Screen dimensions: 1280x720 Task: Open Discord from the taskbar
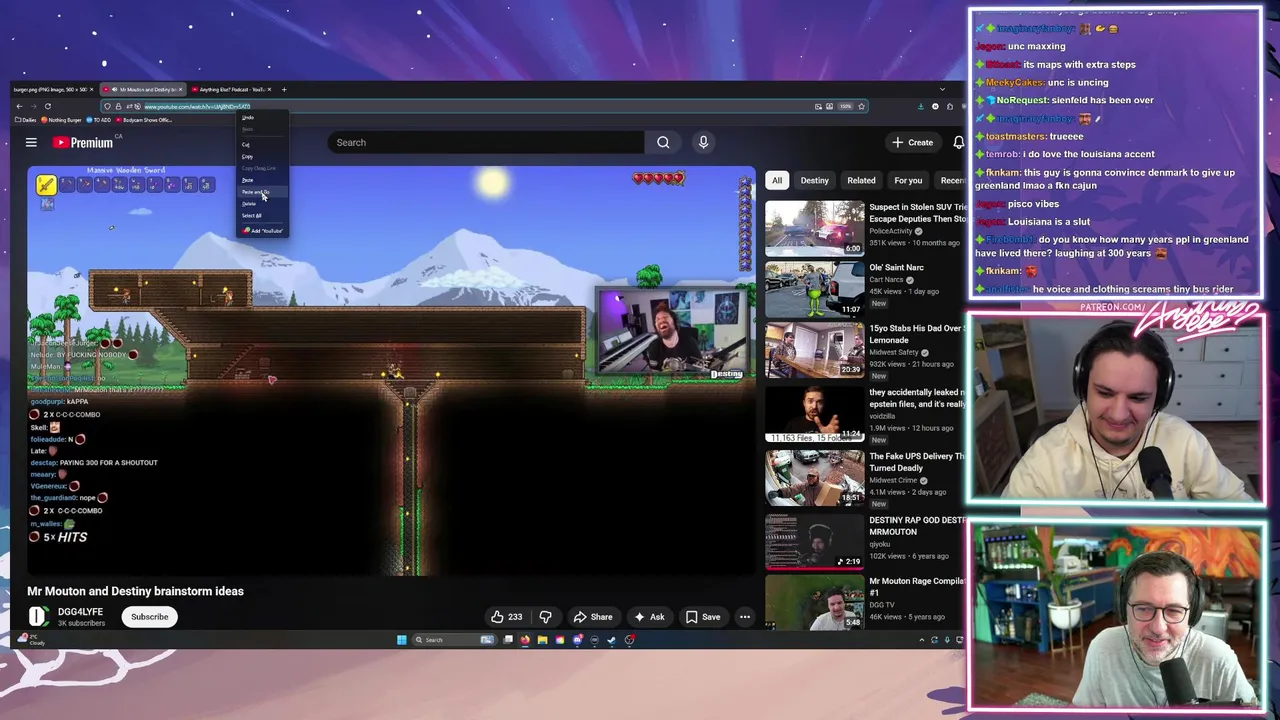(x=578, y=640)
